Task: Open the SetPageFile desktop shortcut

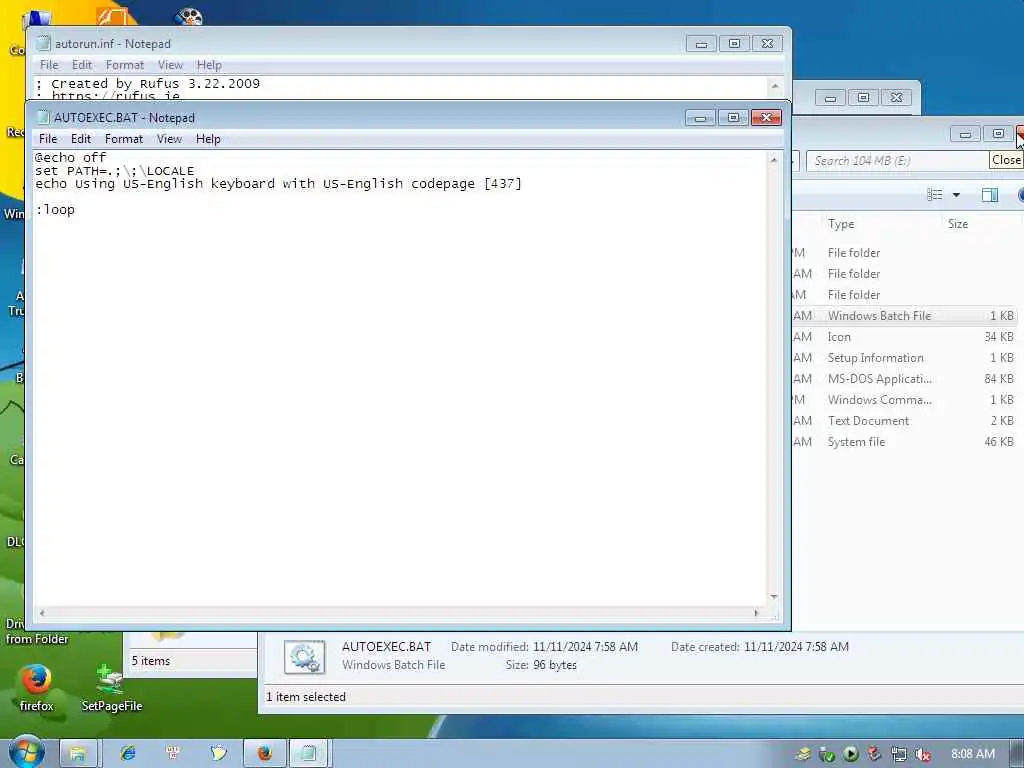Action: coord(112,687)
